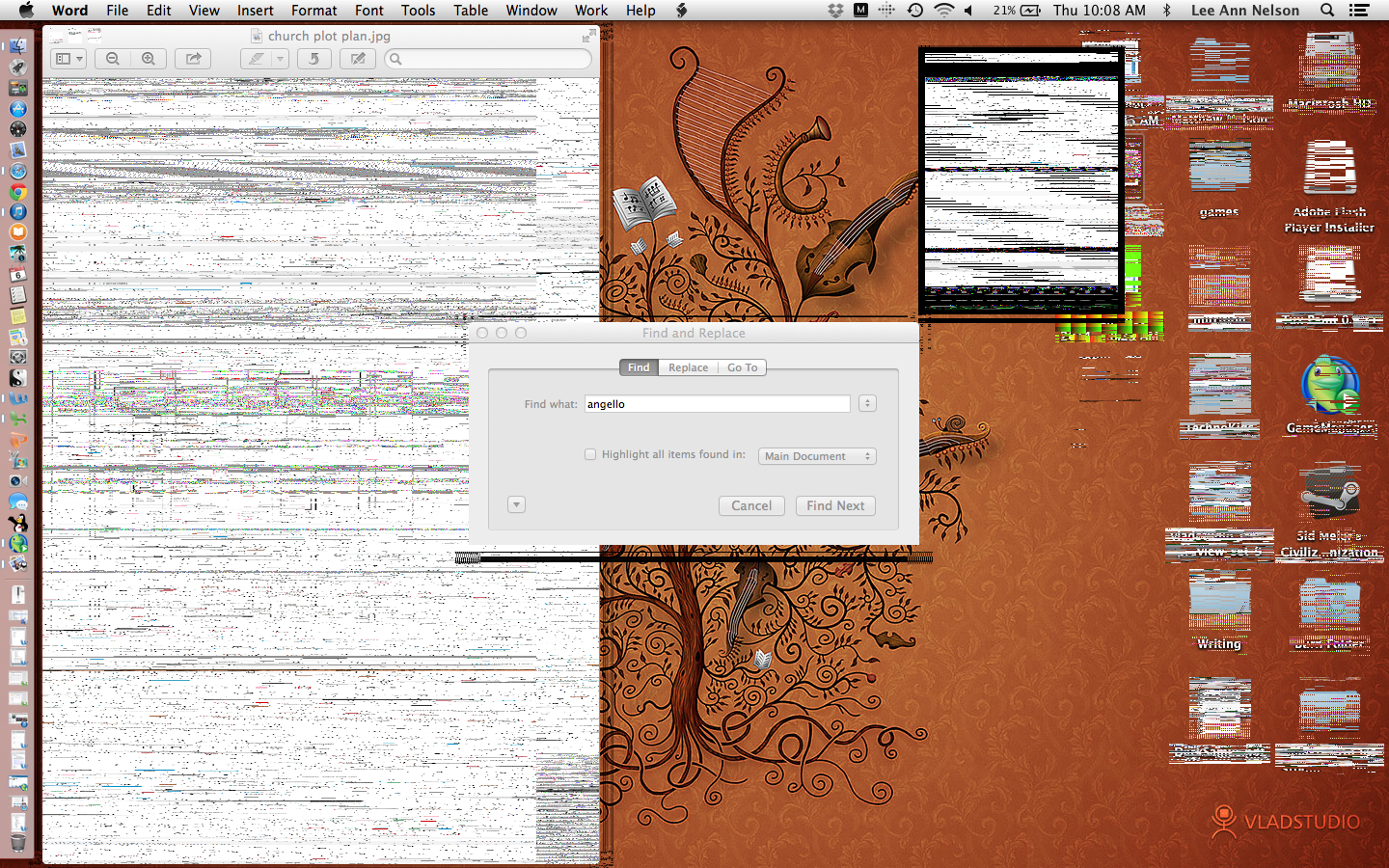Viewport: 1389px width, 868px height.
Task: Select the Macintosh HD desktop icon
Action: [x=1329, y=72]
